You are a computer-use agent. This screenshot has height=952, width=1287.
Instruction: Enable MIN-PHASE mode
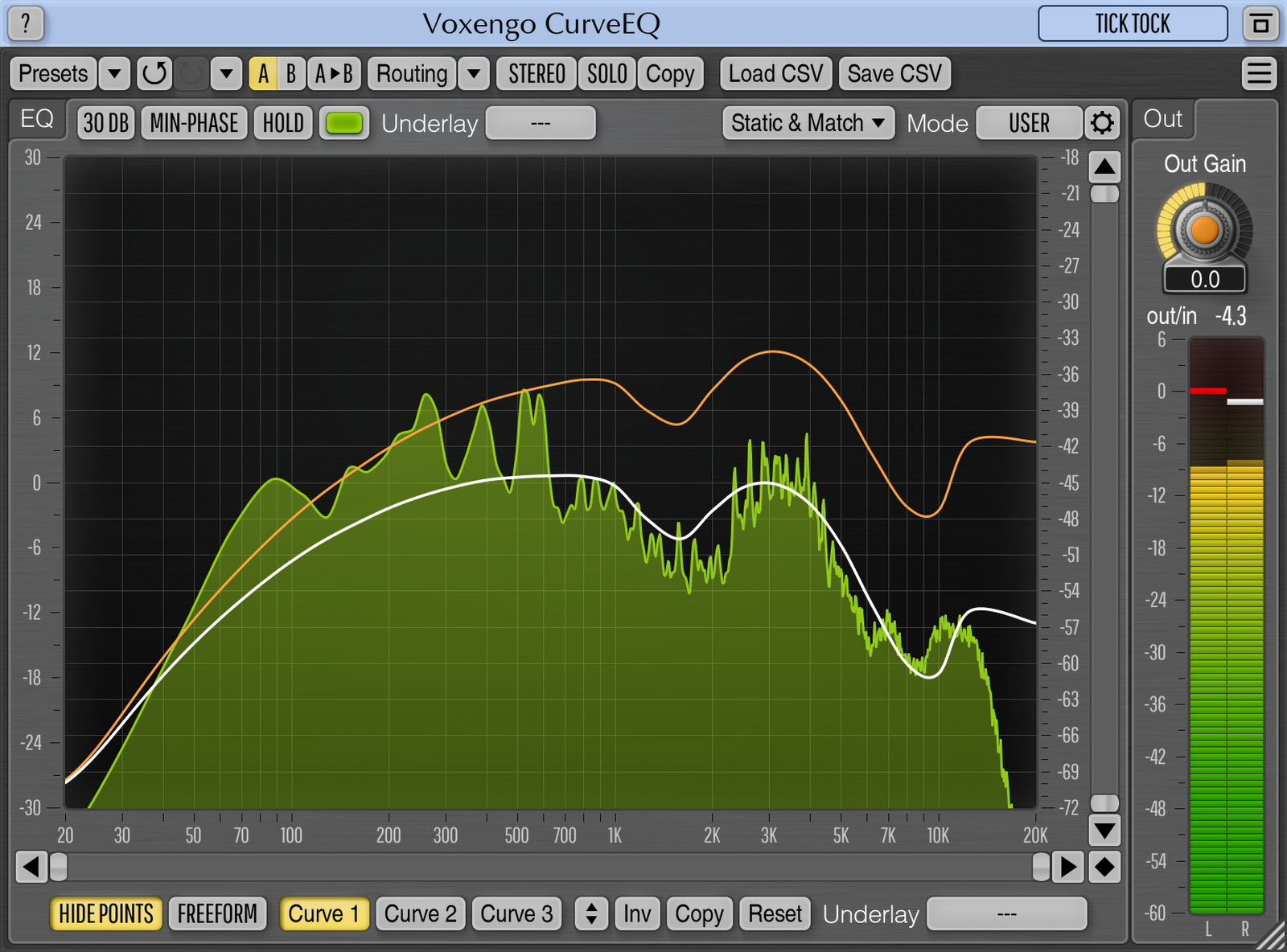(x=192, y=123)
